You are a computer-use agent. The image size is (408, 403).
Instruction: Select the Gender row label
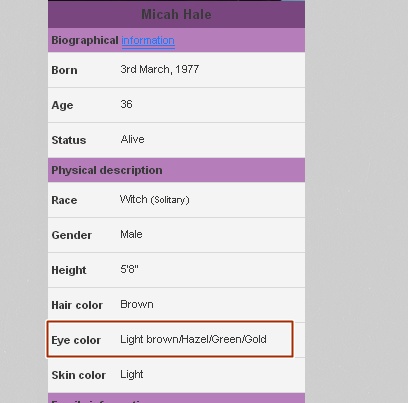click(x=72, y=235)
